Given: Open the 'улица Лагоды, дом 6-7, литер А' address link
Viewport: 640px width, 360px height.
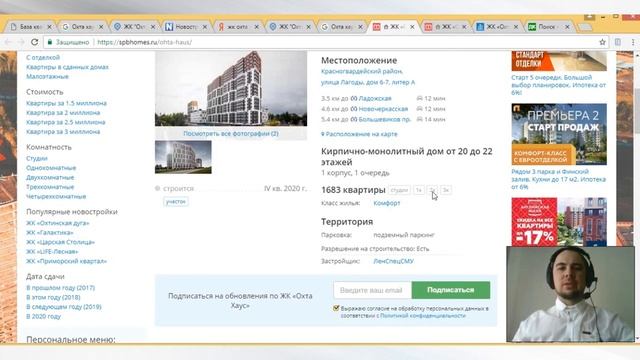Looking at the screenshot, I should click(368, 82).
